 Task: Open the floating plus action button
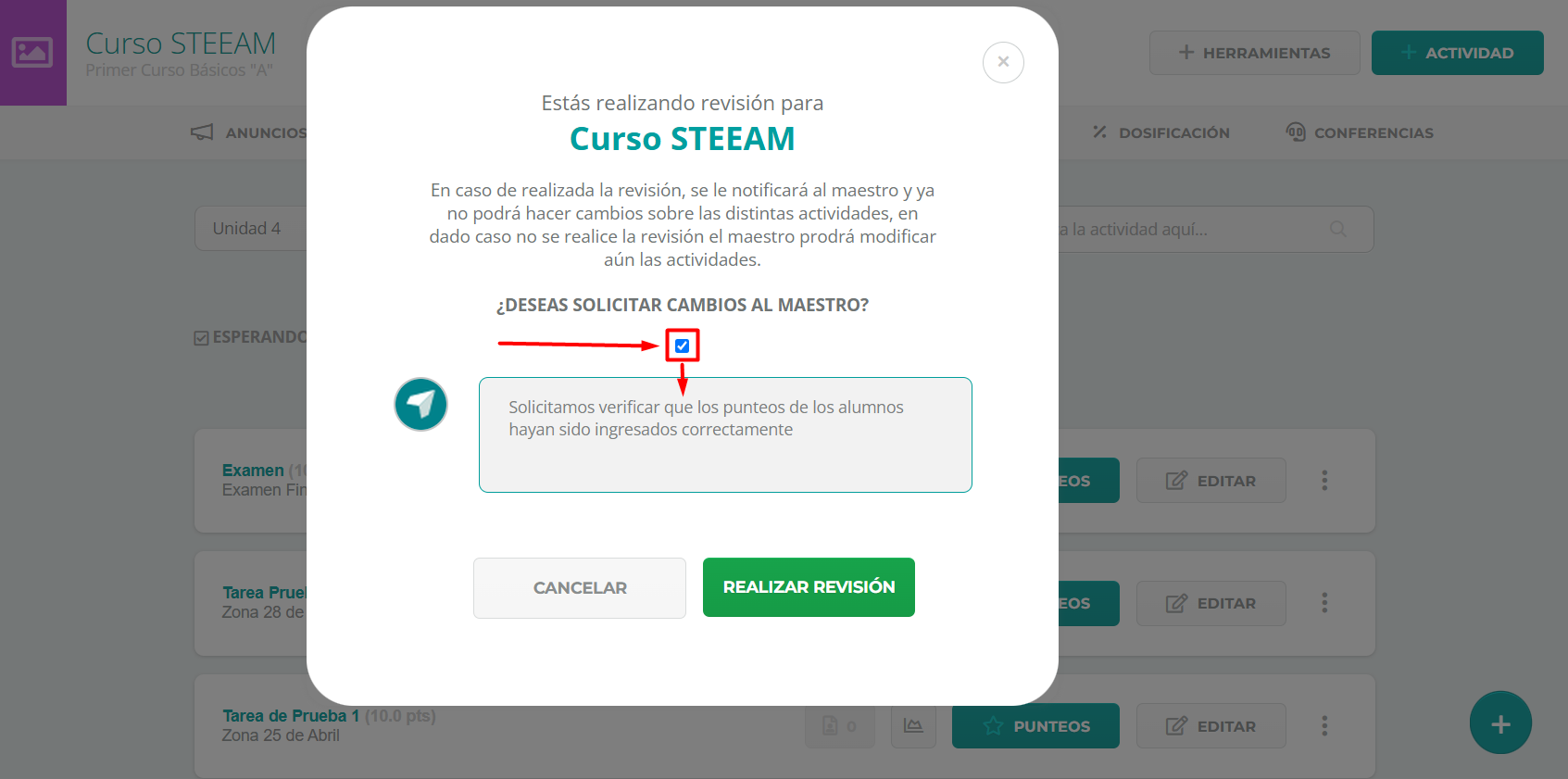point(1500,722)
